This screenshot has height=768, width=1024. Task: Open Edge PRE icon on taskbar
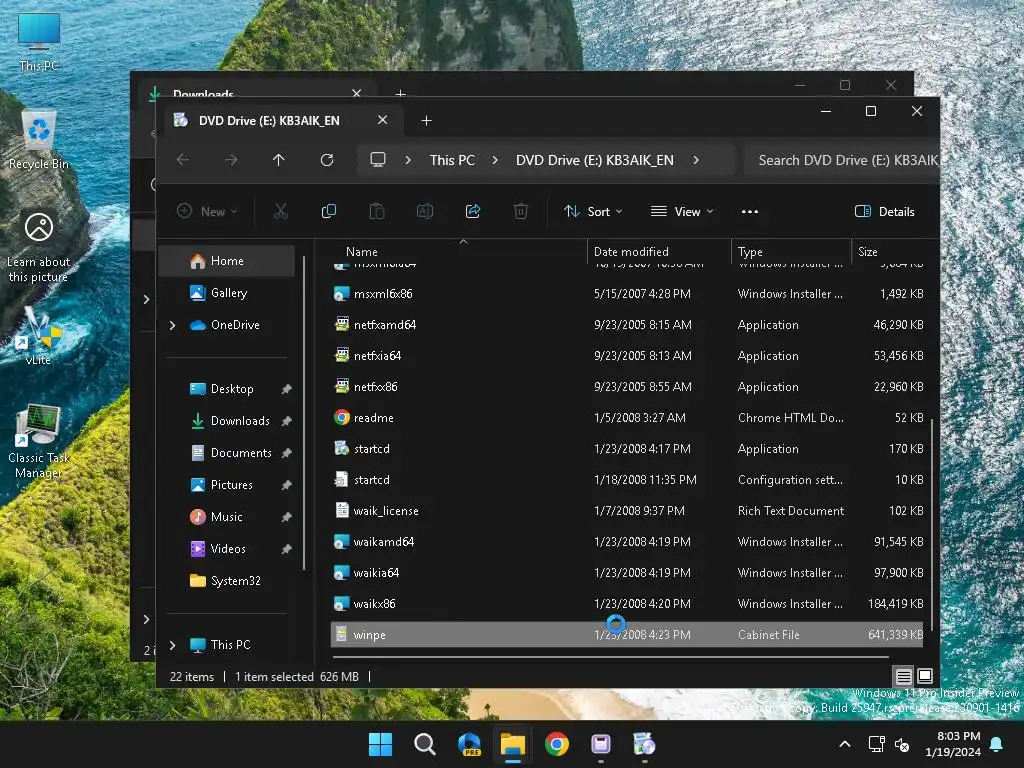pos(469,744)
